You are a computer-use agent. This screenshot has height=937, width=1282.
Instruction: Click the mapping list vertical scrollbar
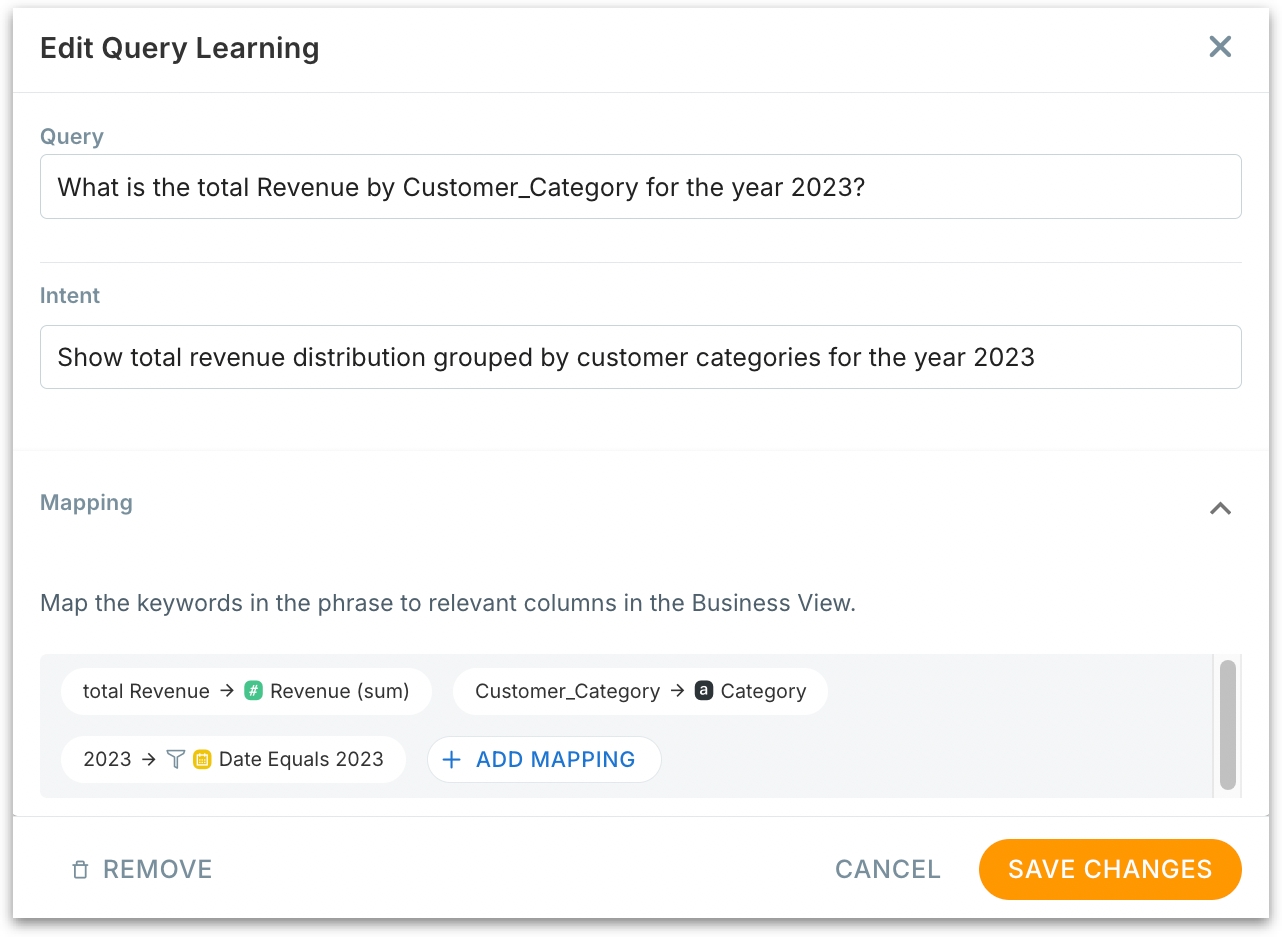[x=1228, y=724]
